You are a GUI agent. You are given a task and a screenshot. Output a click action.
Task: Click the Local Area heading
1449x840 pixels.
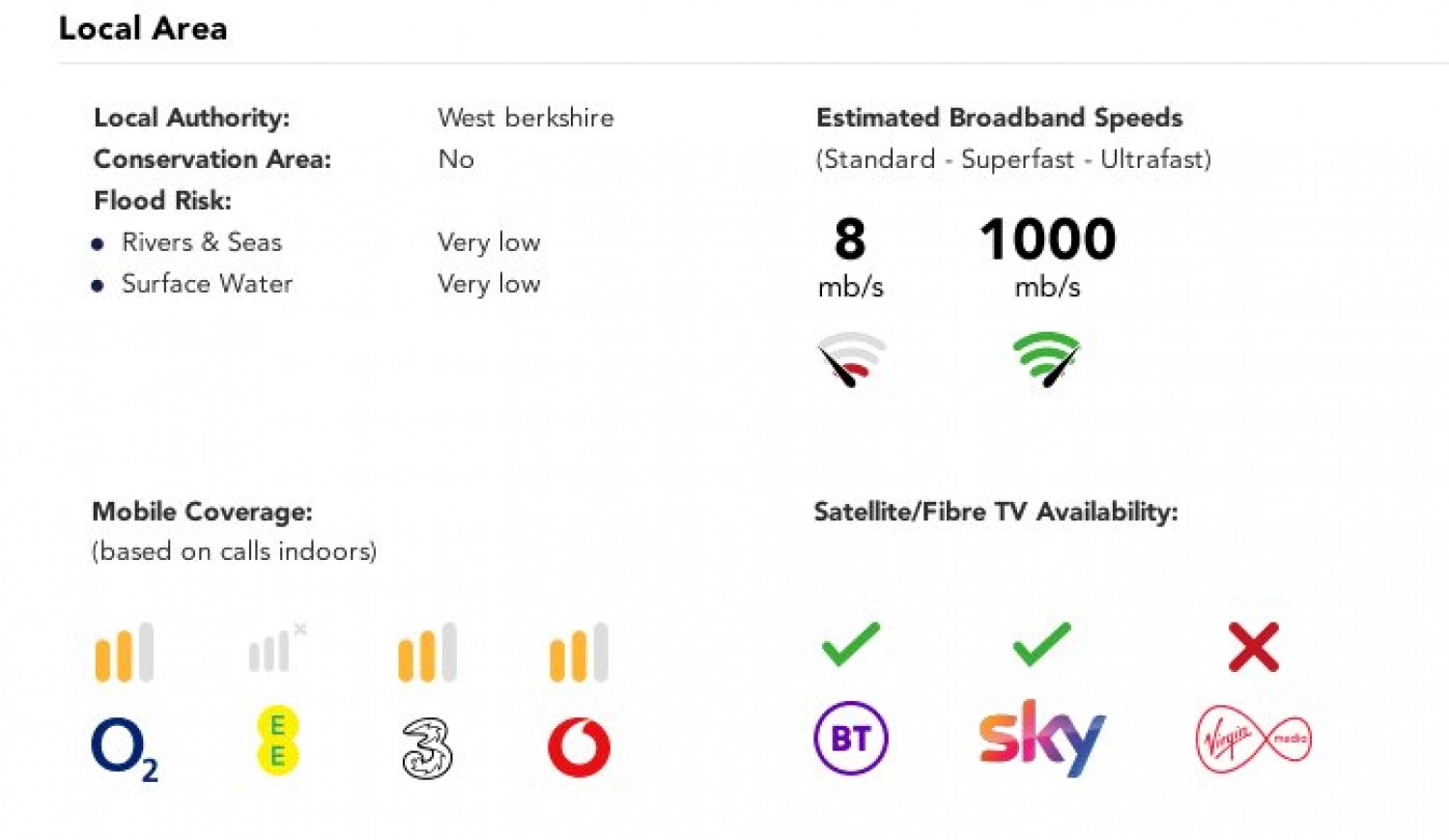[143, 29]
